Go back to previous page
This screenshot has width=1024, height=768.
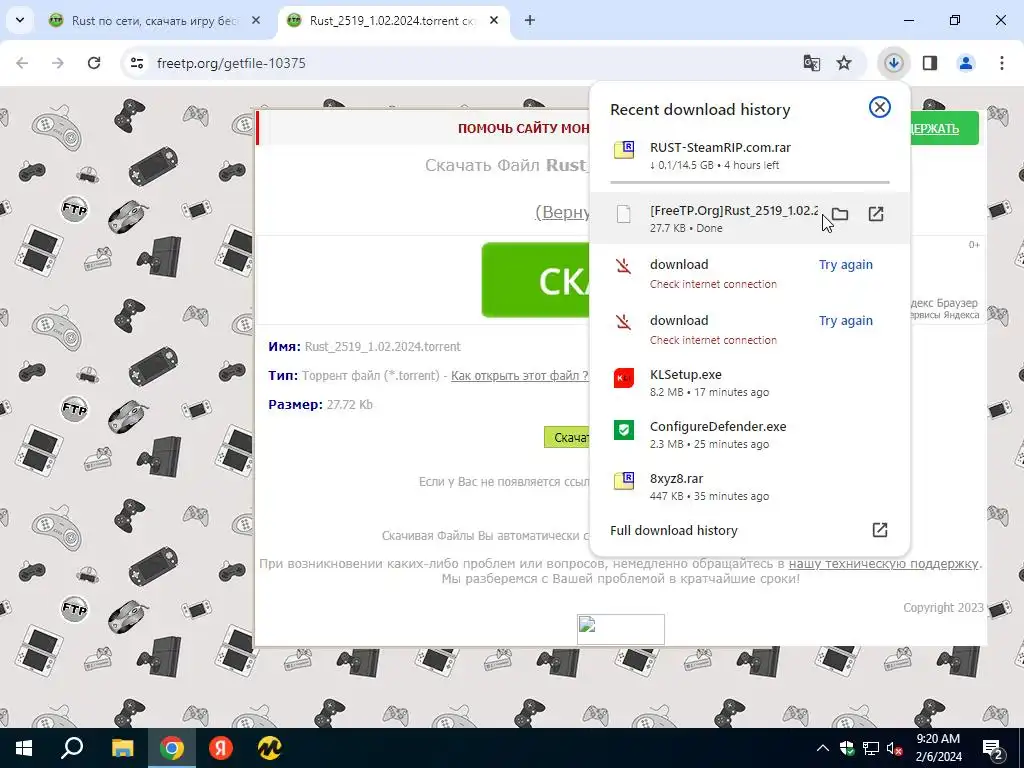[x=22, y=63]
